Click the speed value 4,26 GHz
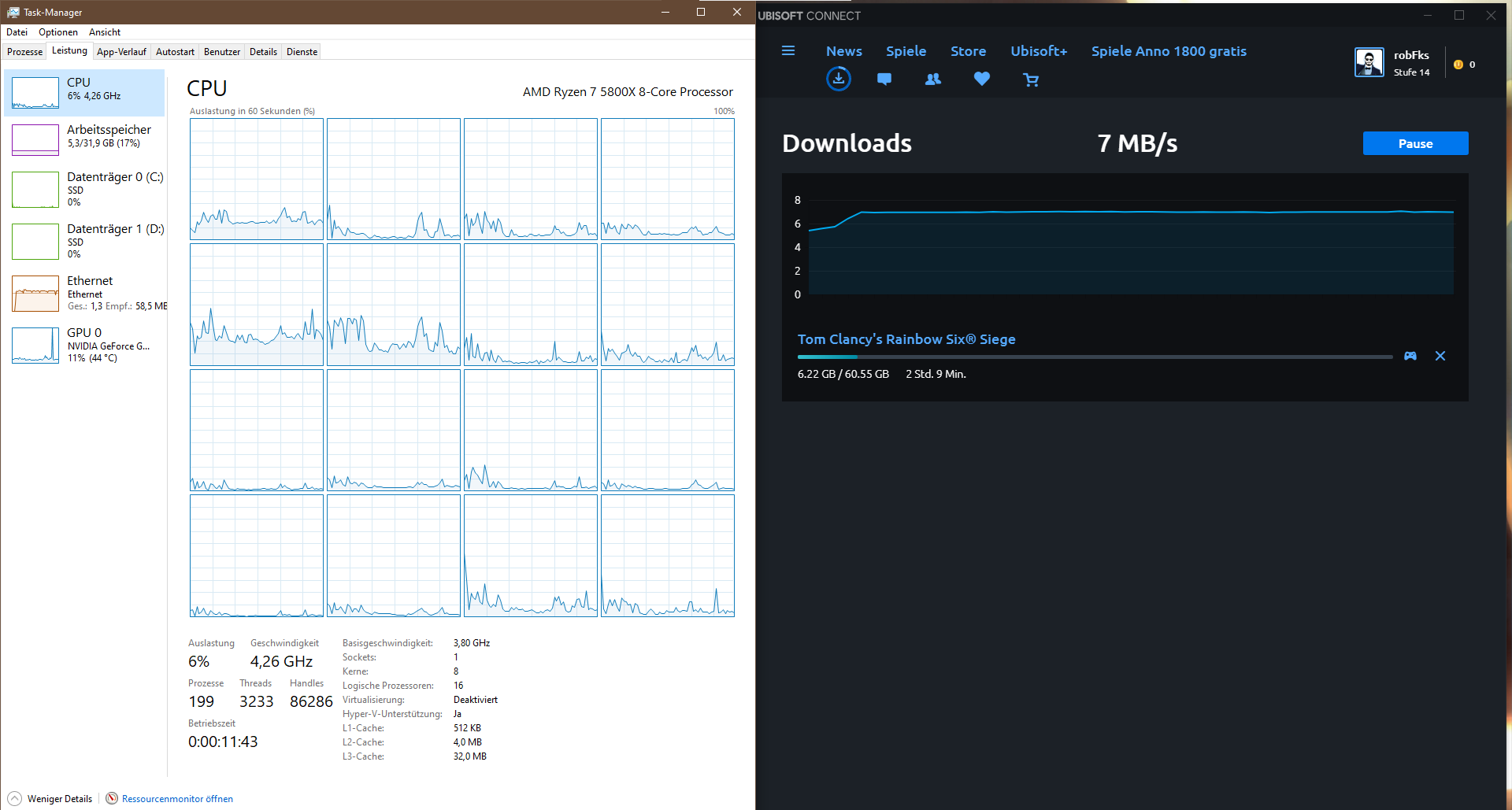 [x=281, y=661]
